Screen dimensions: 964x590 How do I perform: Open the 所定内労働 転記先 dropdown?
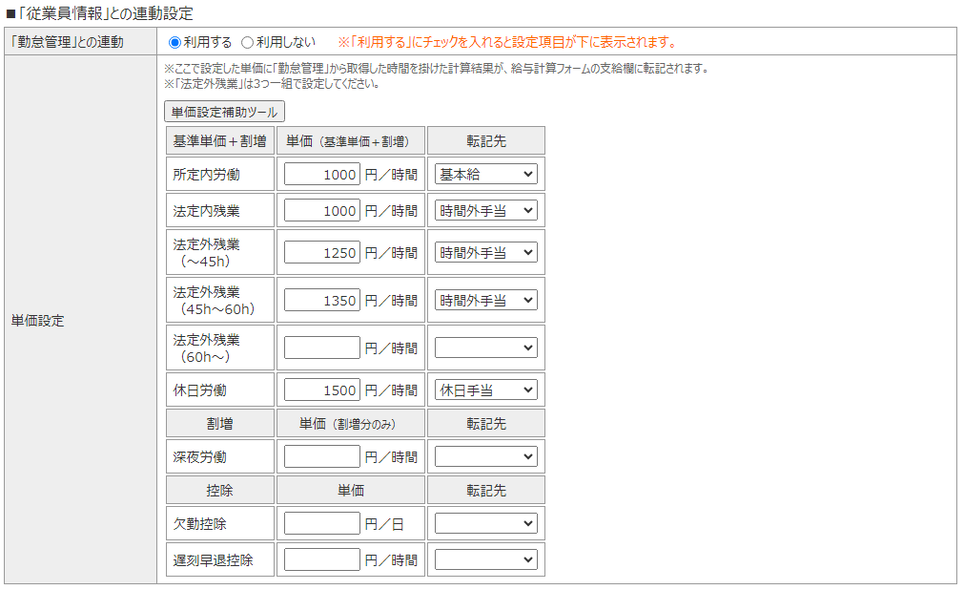click(x=486, y=174)
